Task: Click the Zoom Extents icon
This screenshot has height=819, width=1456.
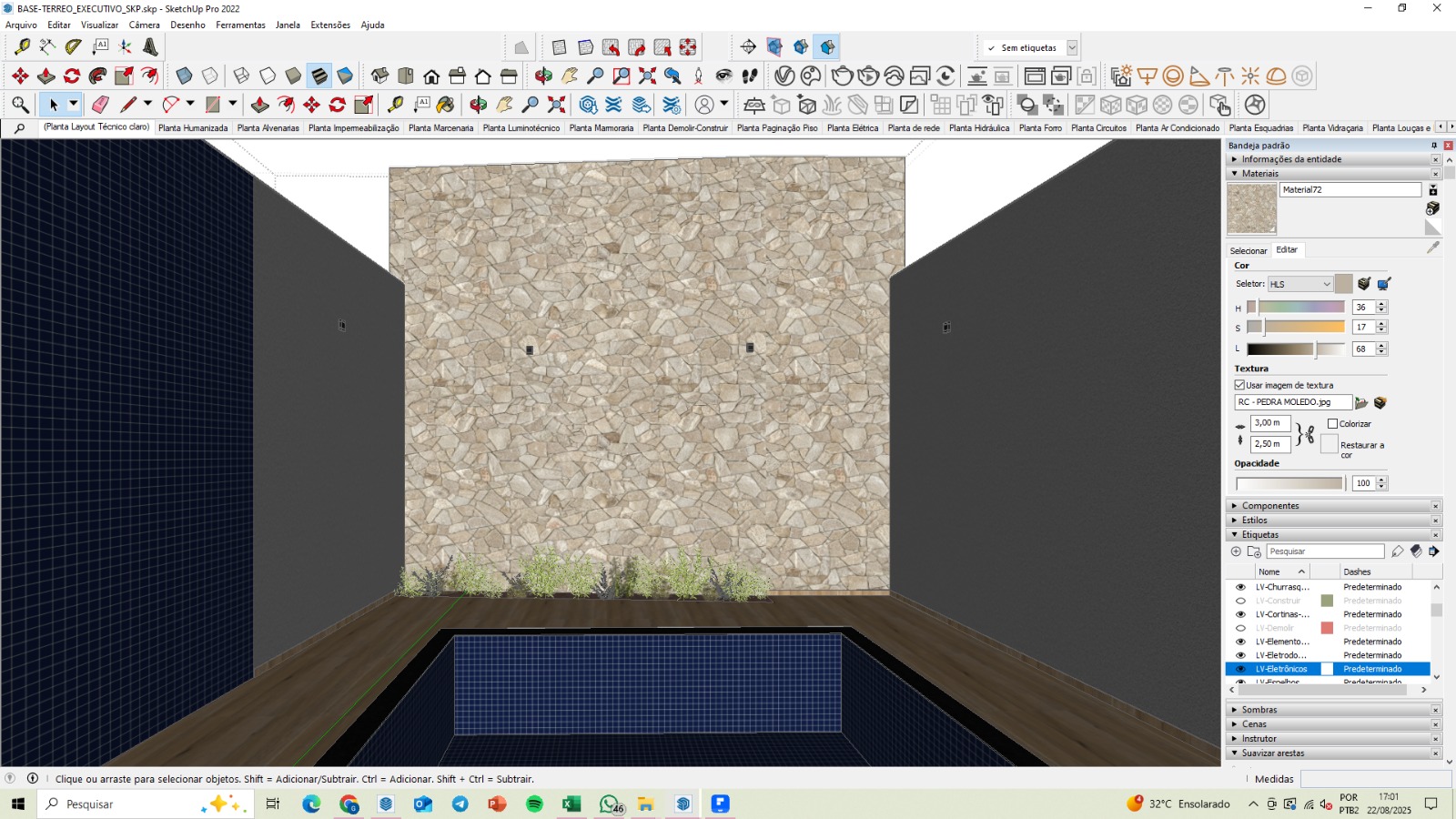Action: coord(556,105)
